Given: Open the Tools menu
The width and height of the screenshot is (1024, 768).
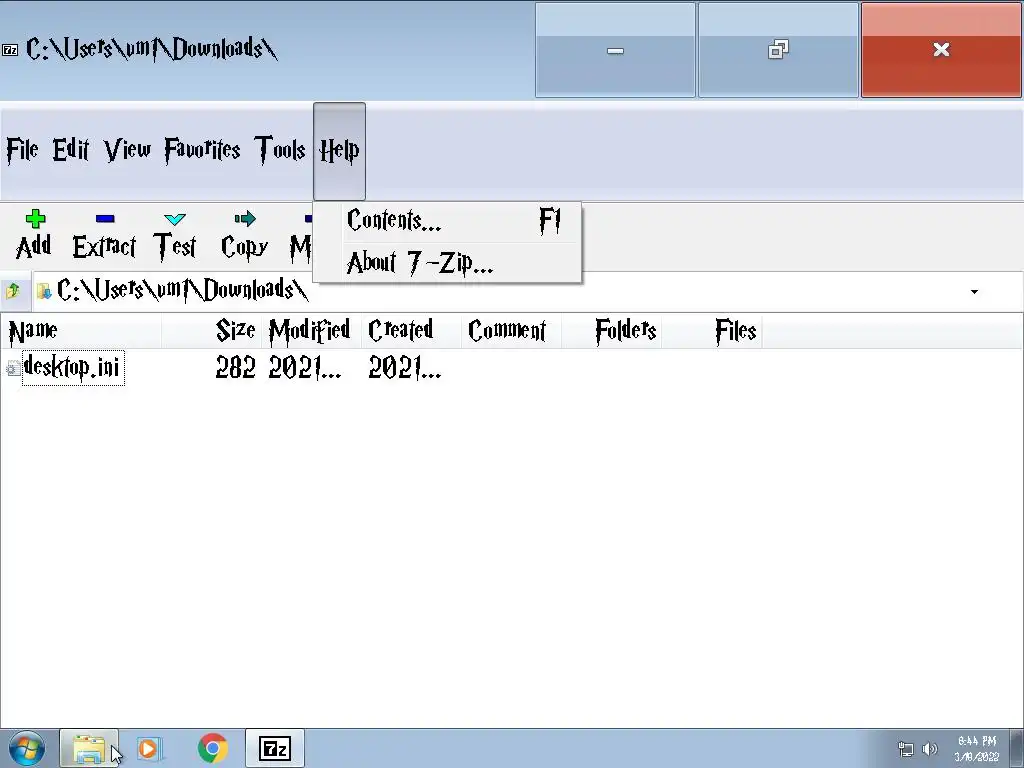Looking at the screenshot, I should click(280, 150).
